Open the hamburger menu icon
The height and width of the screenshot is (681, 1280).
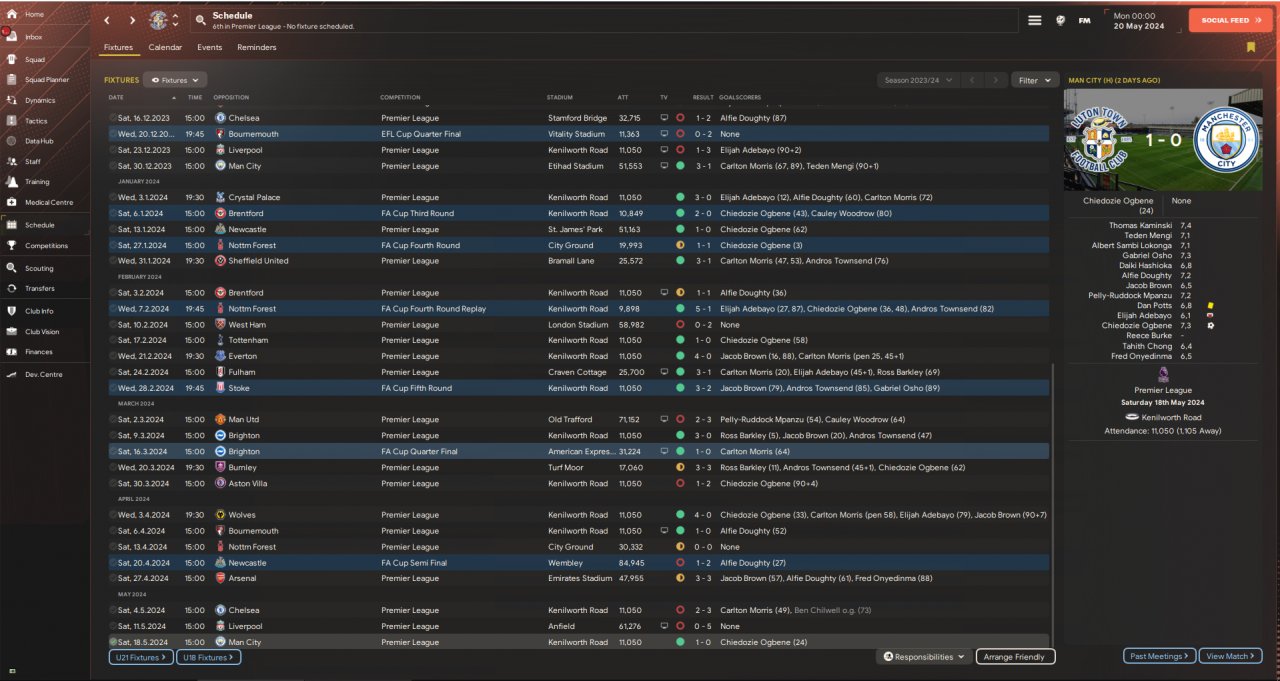[1035, 20]
